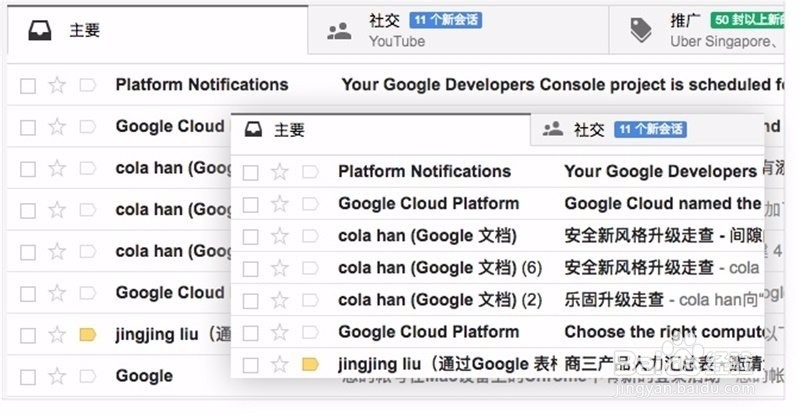Click the green '50 封以上' badge
800x416 pixels.
(x=747, y=20)
